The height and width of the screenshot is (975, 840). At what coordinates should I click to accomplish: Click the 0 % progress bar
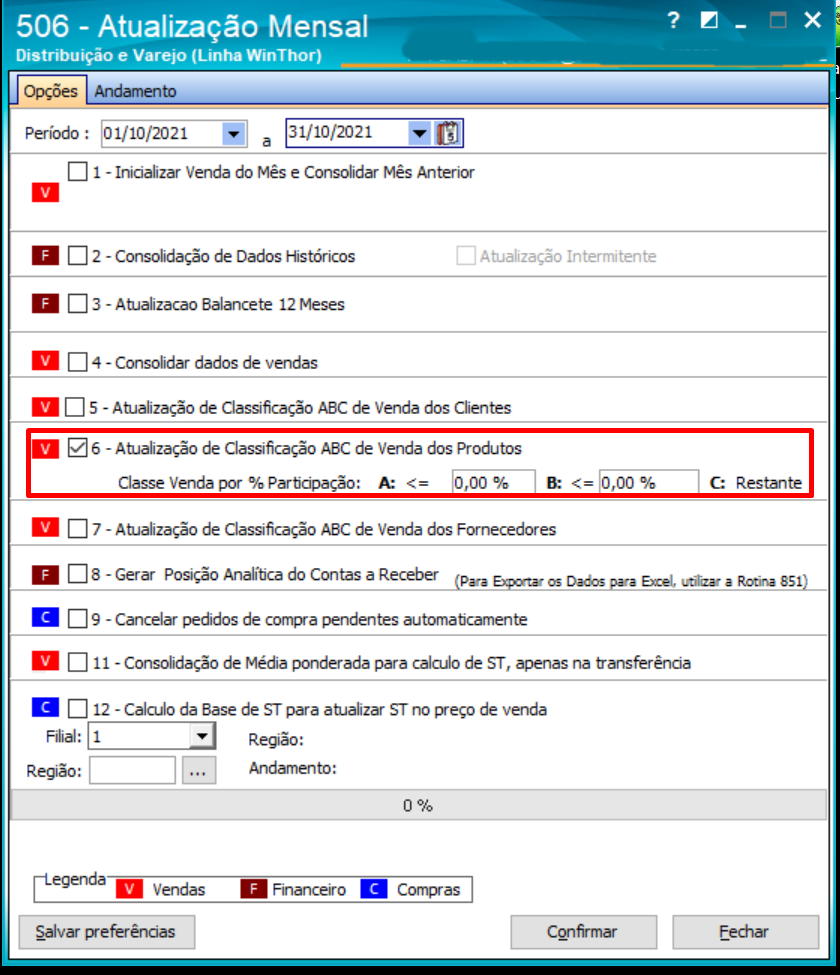click(x=418, y=805)
